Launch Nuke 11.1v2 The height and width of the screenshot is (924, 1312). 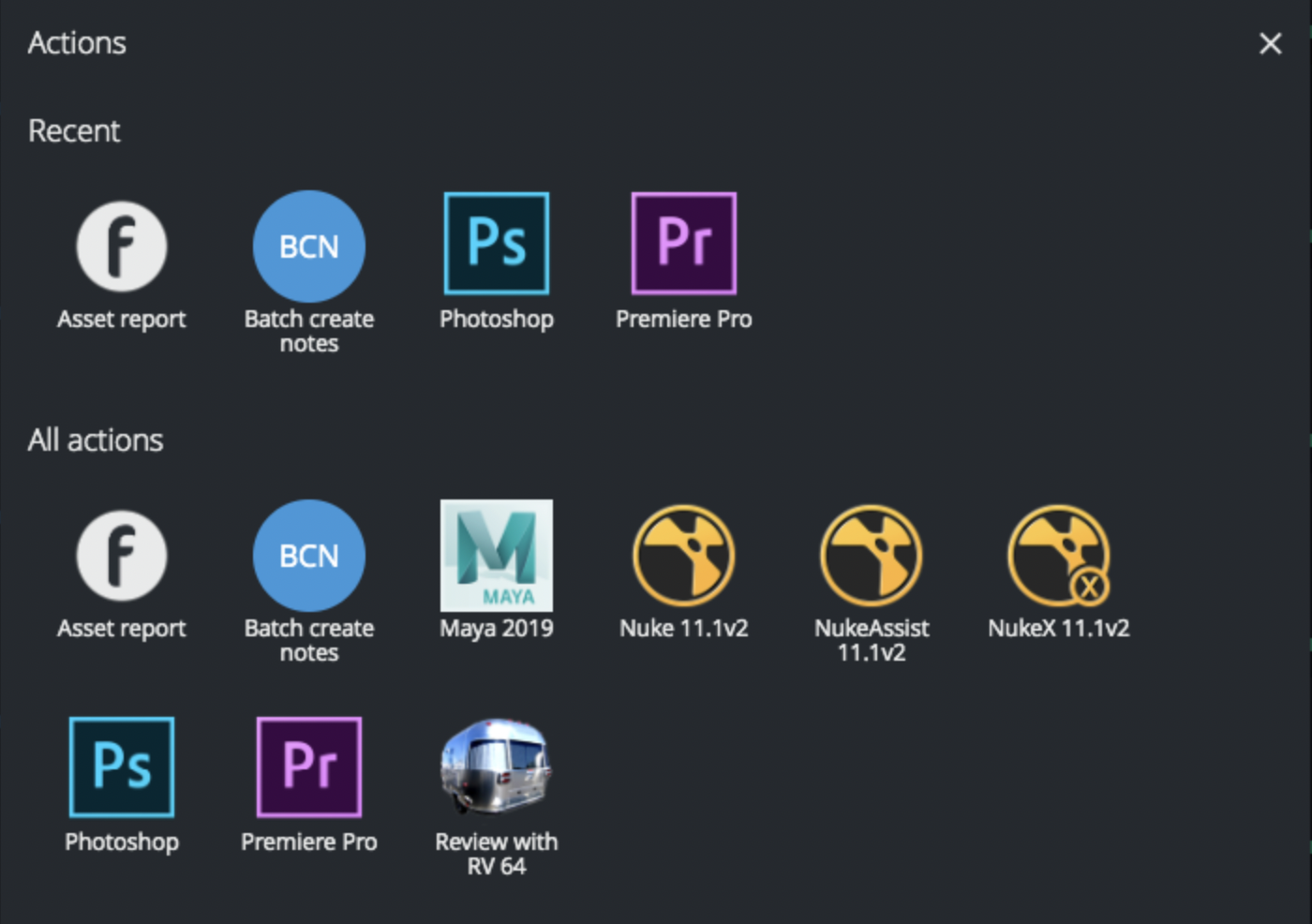coord(683,555)
